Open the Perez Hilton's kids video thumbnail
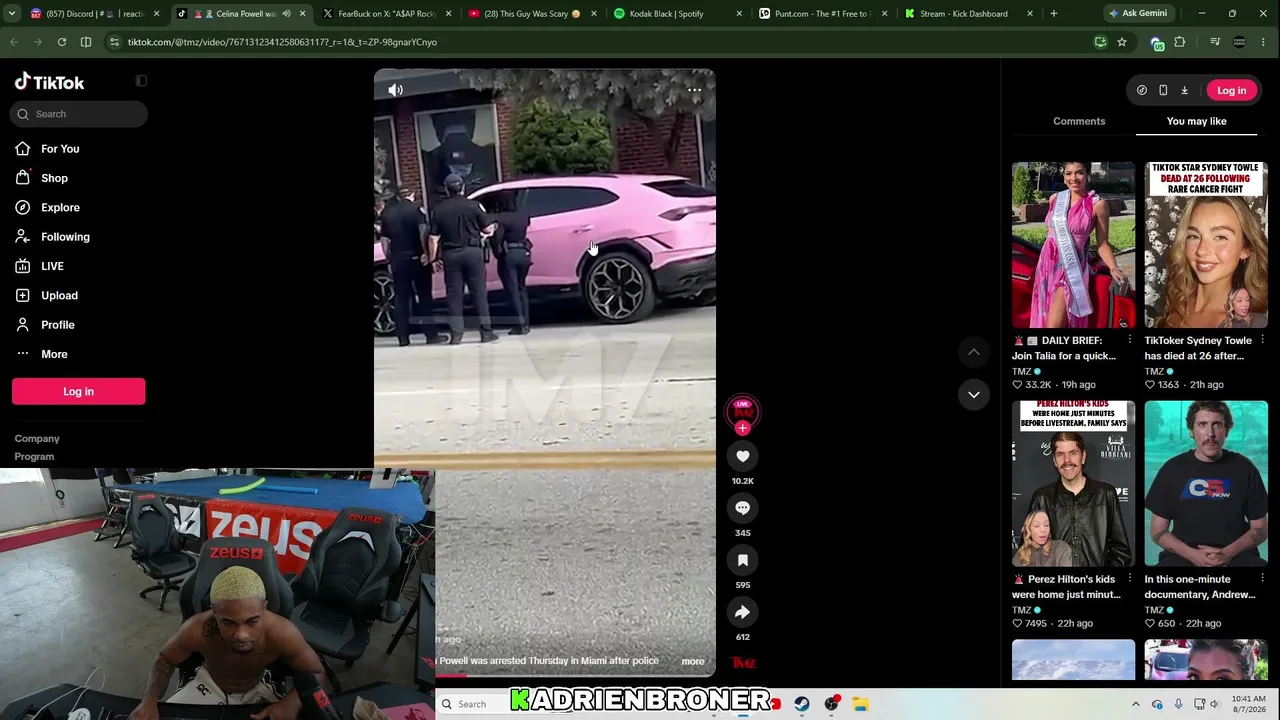1280x720 pixels. point(1073,484)
